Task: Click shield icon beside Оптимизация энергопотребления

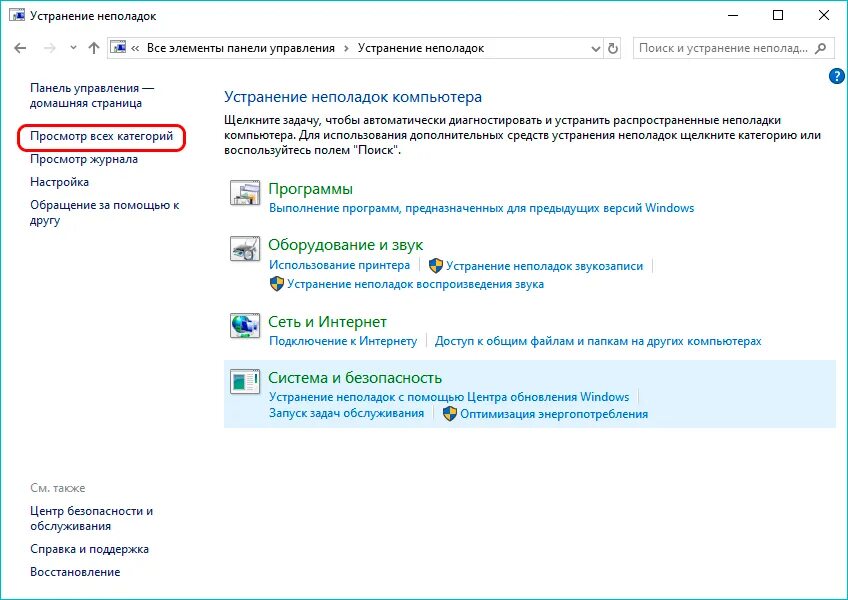Action: point(450,414)
